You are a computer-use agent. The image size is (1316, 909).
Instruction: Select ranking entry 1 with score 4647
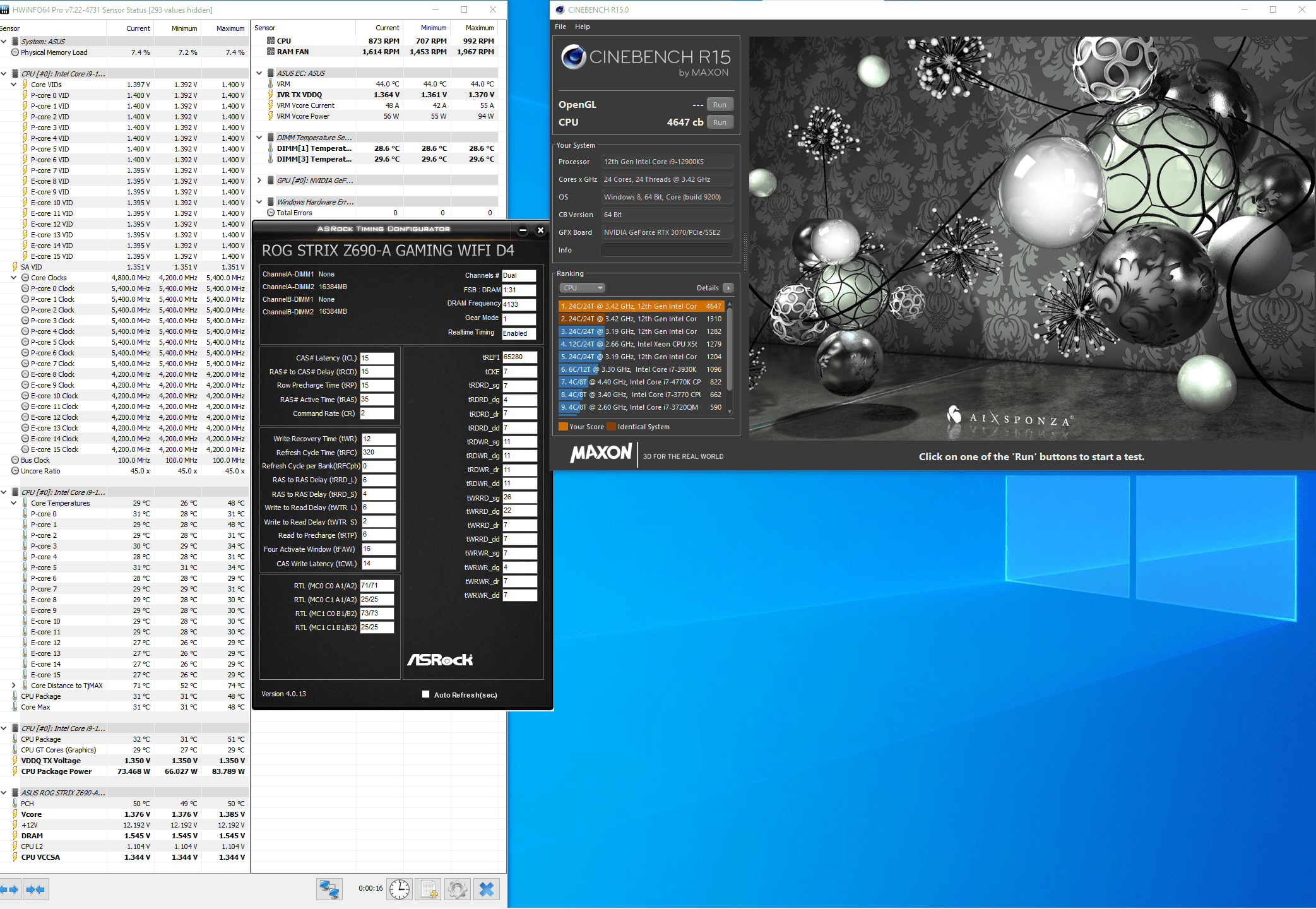641,306
